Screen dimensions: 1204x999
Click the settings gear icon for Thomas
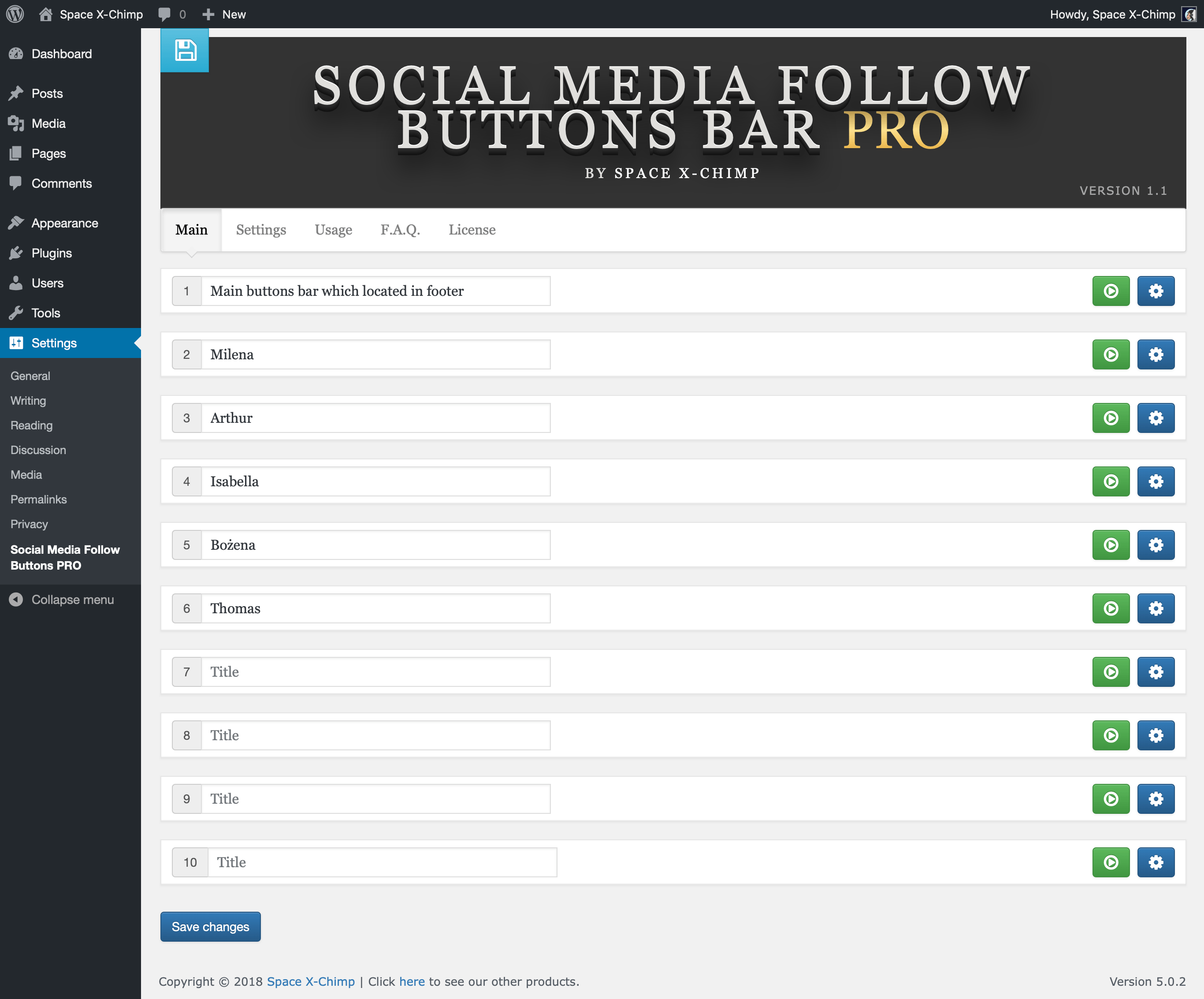click(1156, 608)
